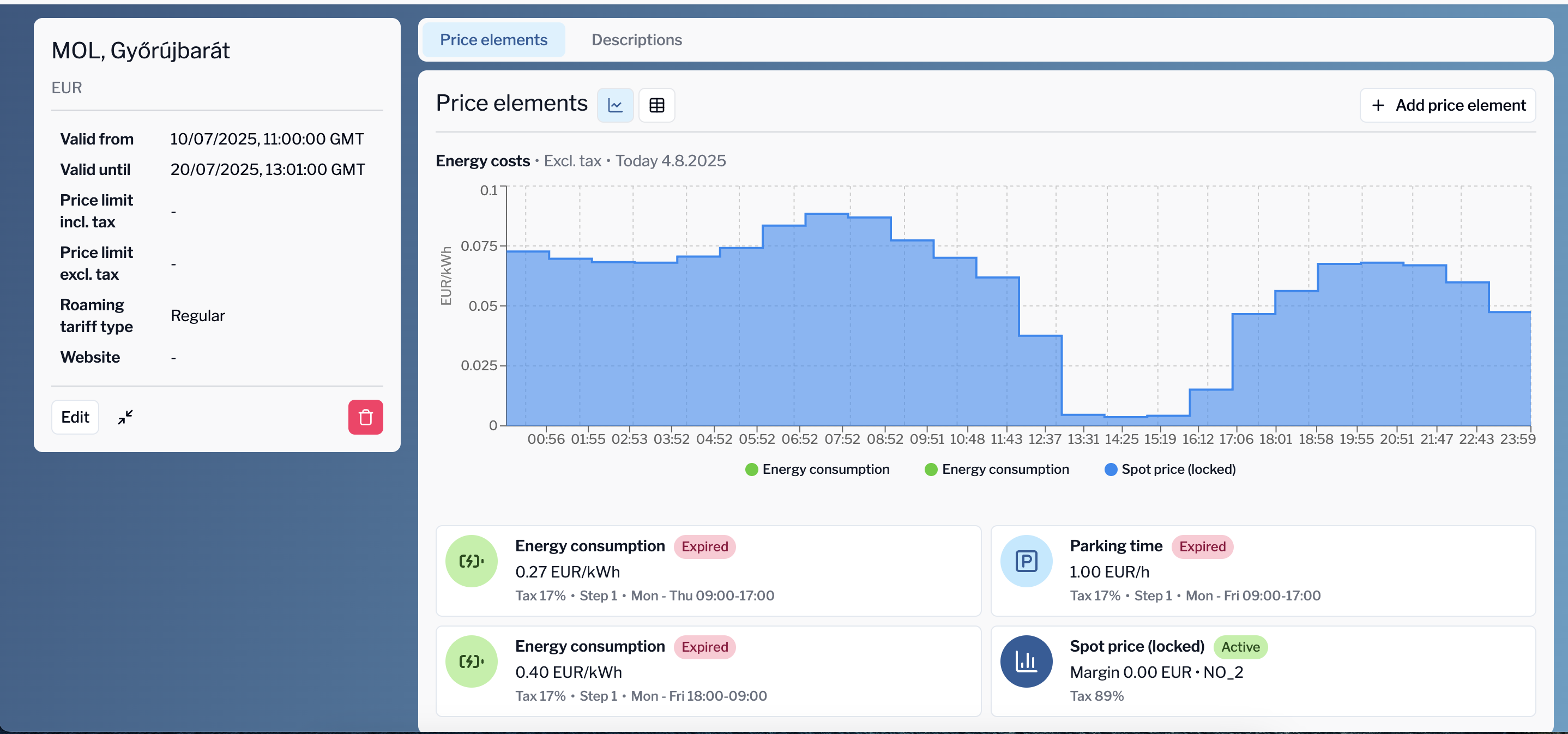This screenshot has width=1568, height=734.
Task: Select the first Energy consumption lightning icon
Action: (471, 561)
